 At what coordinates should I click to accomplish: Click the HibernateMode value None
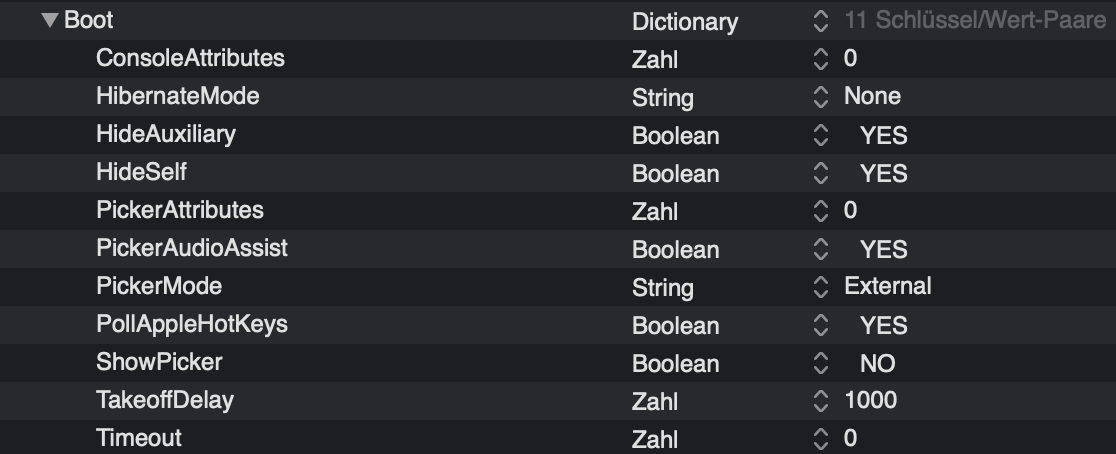[872, 97]
